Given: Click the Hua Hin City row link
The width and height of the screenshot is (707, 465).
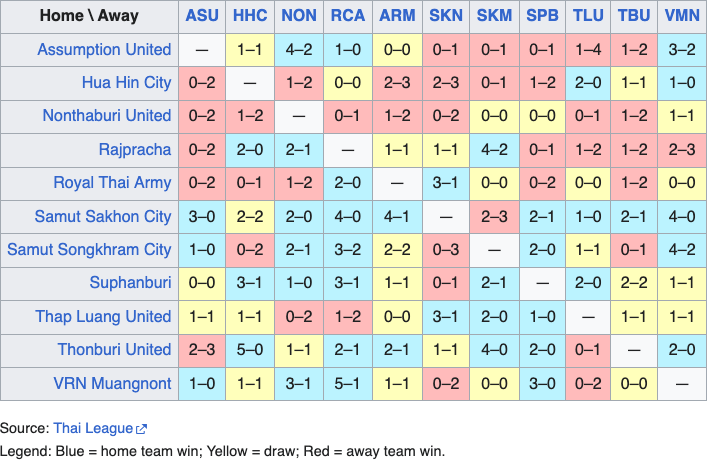Looking at the screenshot, I should (126, 82).
